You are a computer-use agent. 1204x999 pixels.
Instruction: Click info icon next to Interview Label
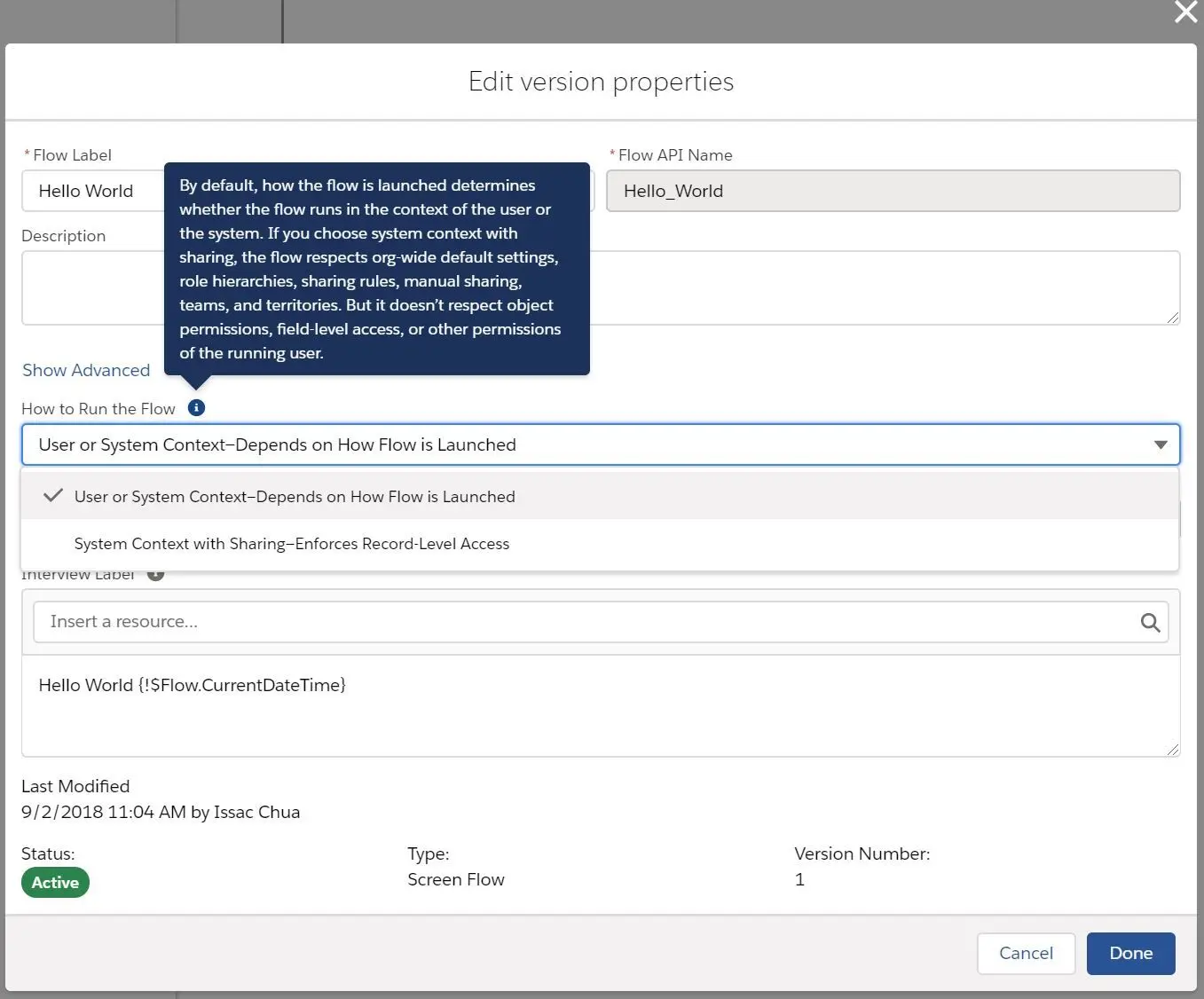(x=155, y=576)
